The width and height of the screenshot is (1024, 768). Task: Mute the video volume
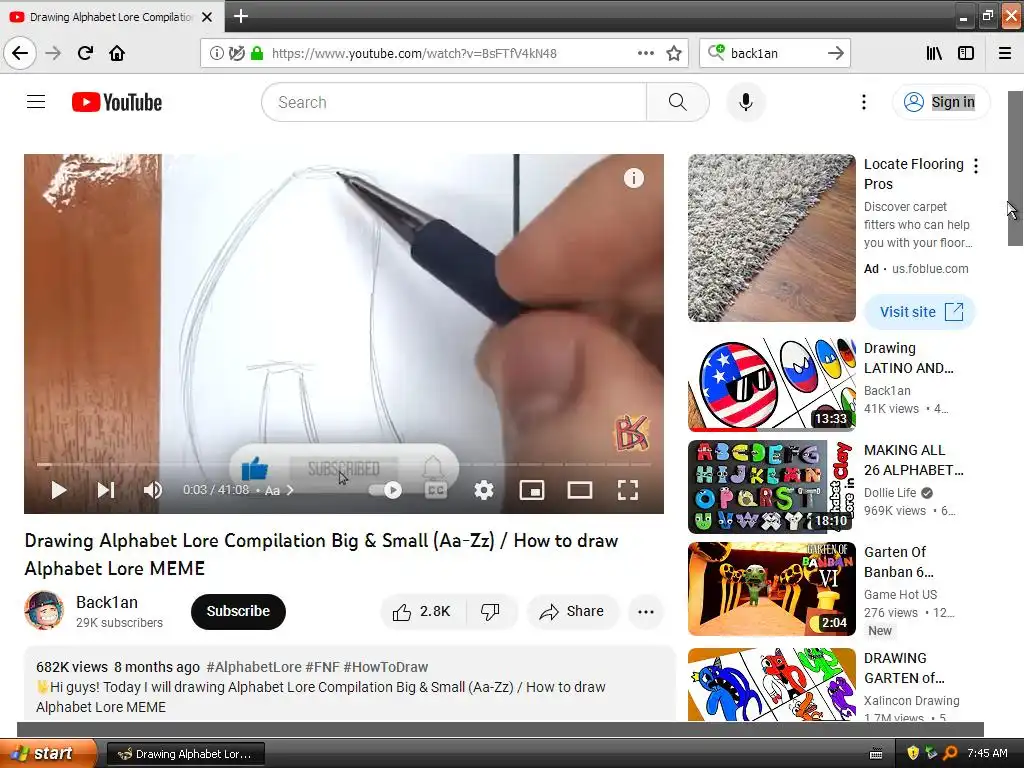153,490
